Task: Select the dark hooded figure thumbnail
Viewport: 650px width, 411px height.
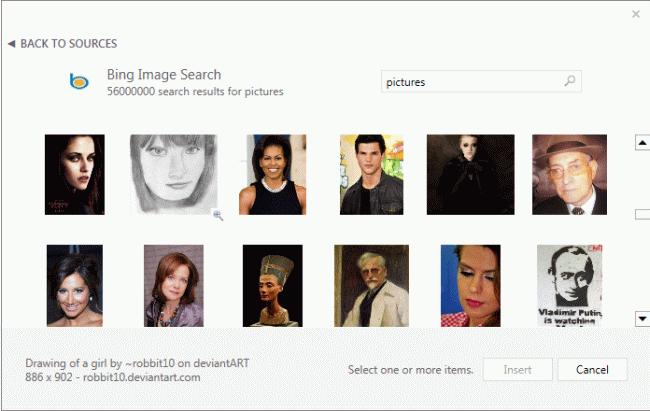Action: (x=470, y=175)
